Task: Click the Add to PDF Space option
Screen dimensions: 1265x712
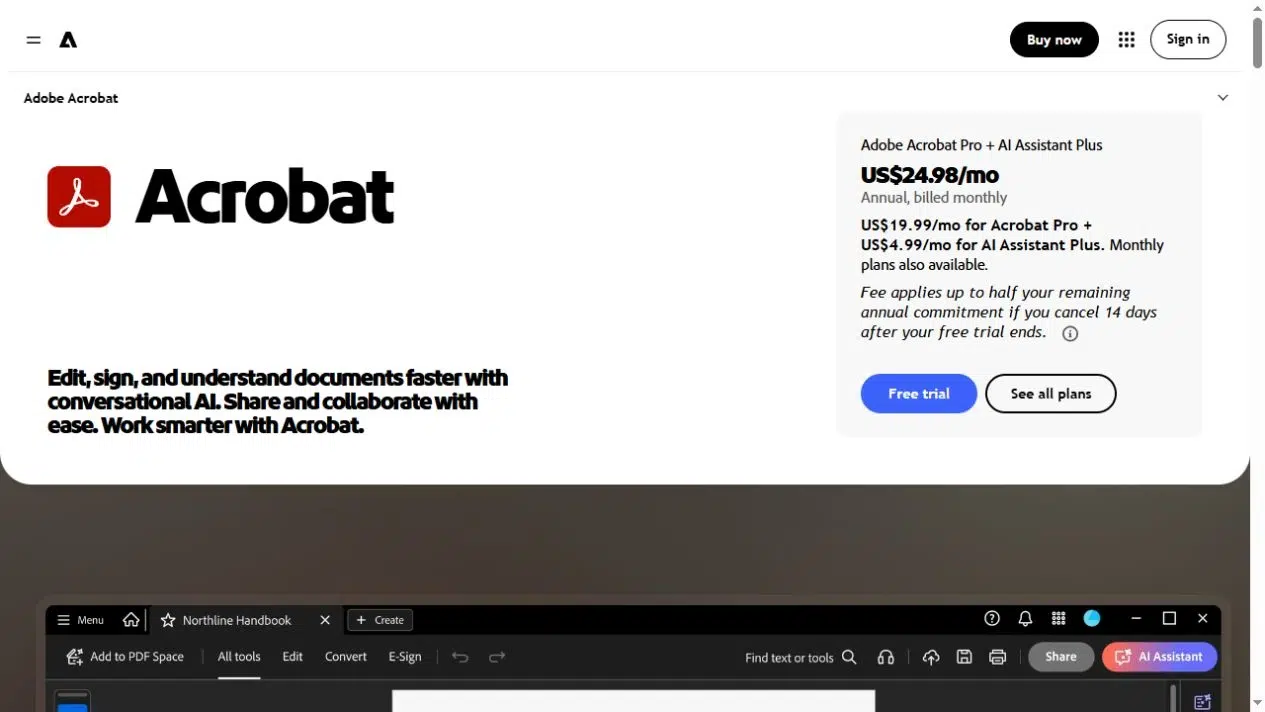Action: pyautogui.click(x=125, y=657)
